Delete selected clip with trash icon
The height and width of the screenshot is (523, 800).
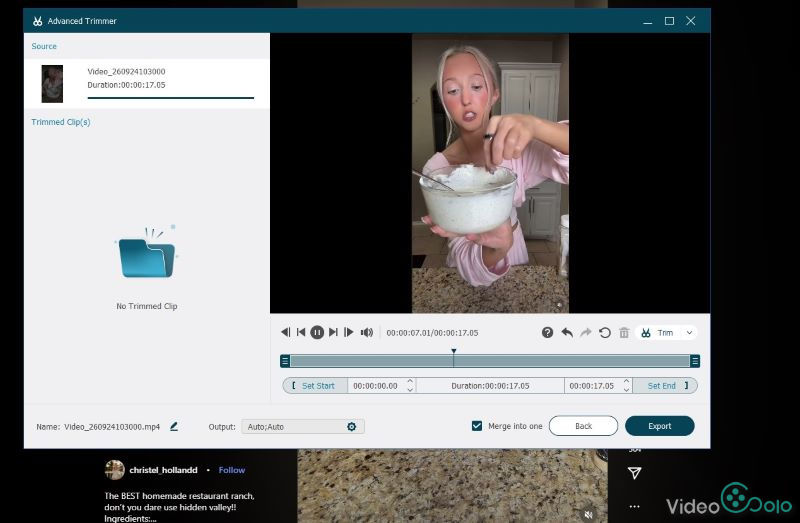(x=624, y=333)
